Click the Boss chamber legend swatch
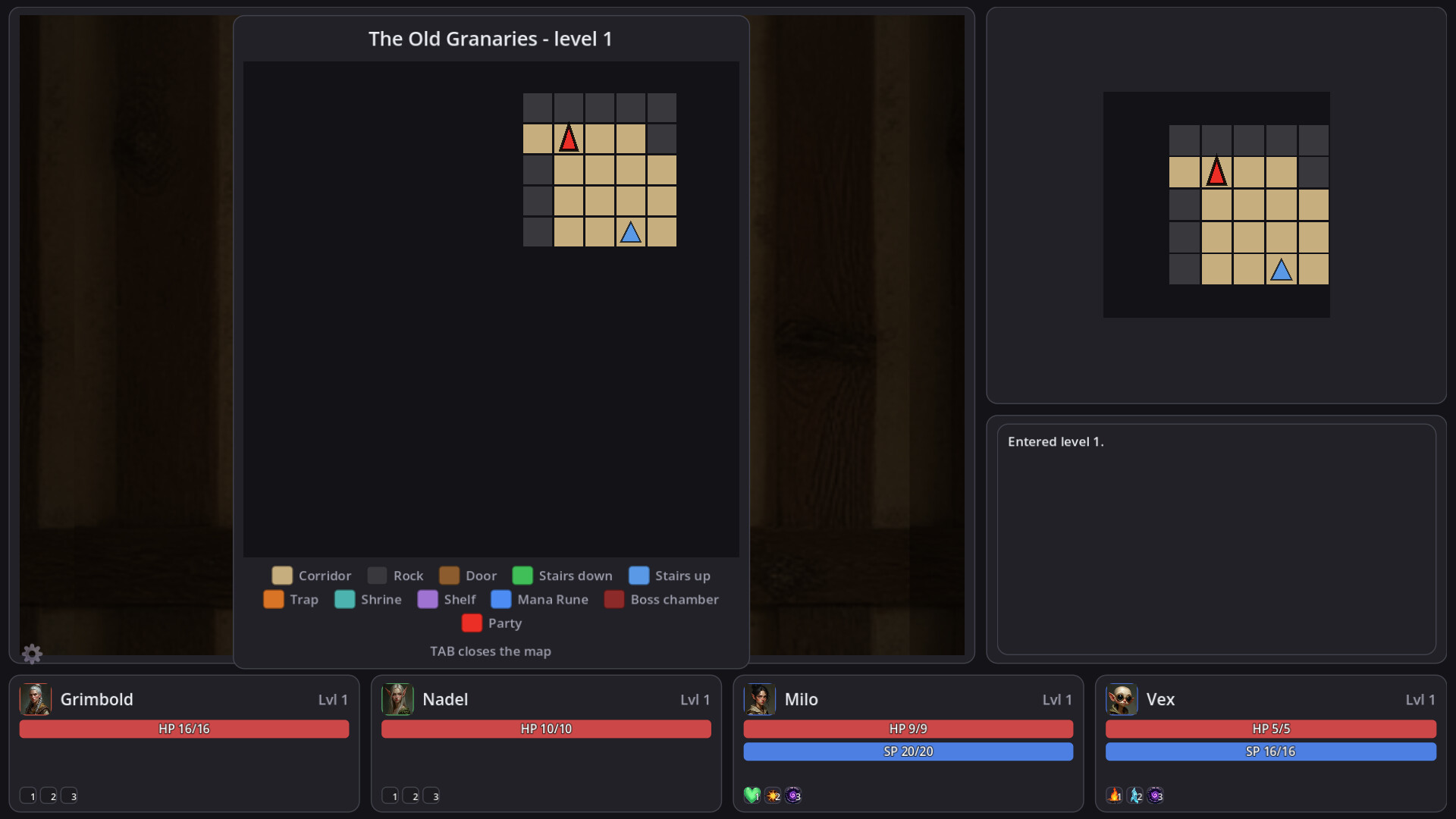 point(614,599)
